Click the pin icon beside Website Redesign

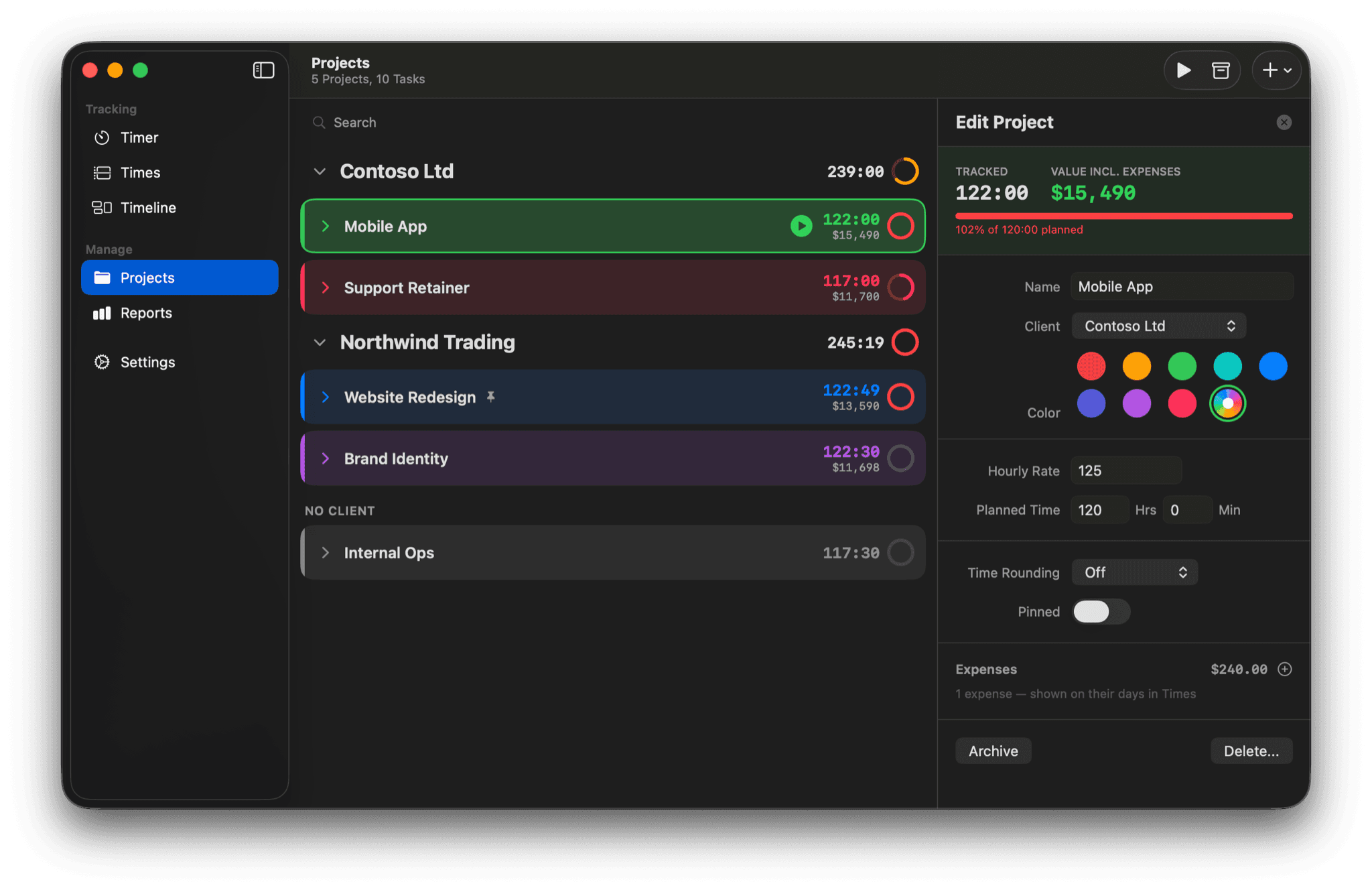pyautogui.click(x=490, y=397)
